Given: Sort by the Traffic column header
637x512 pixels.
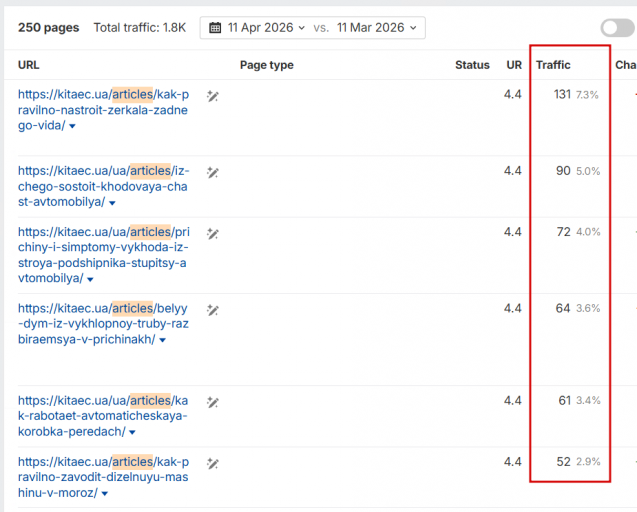Looking at the screenshot, I should (x=553, y=65).
